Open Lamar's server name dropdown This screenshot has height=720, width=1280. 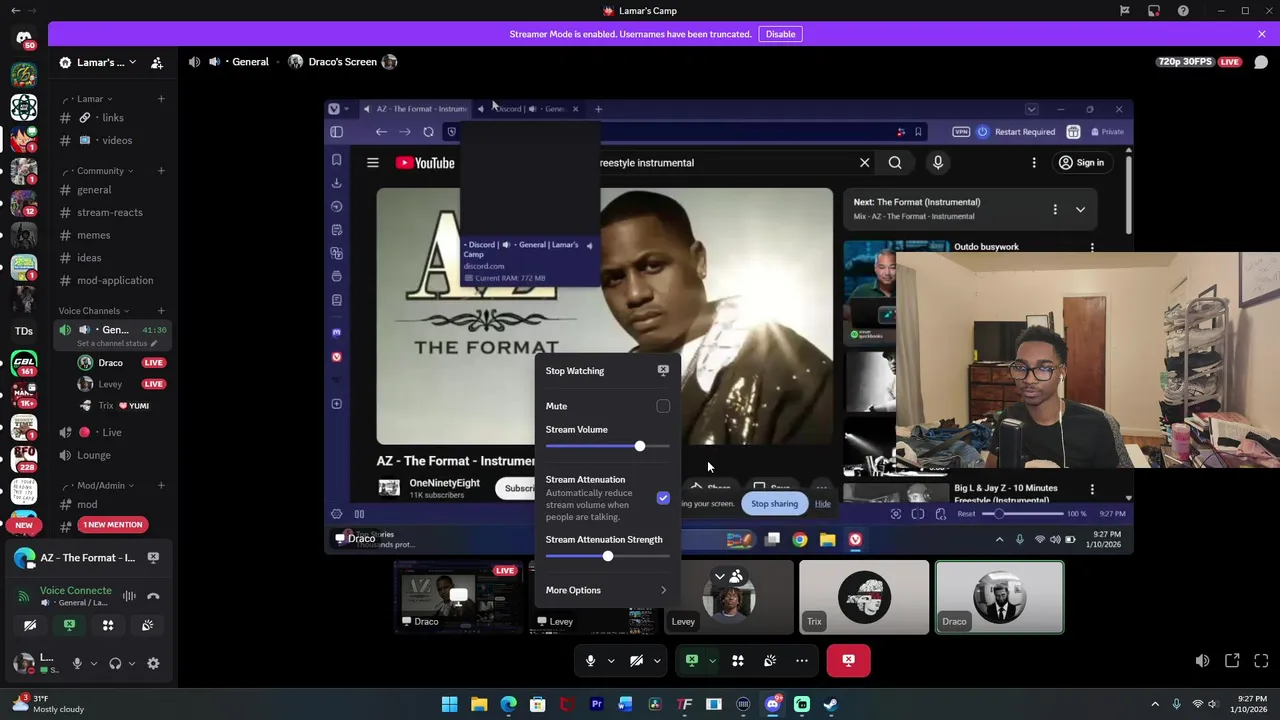97,62
